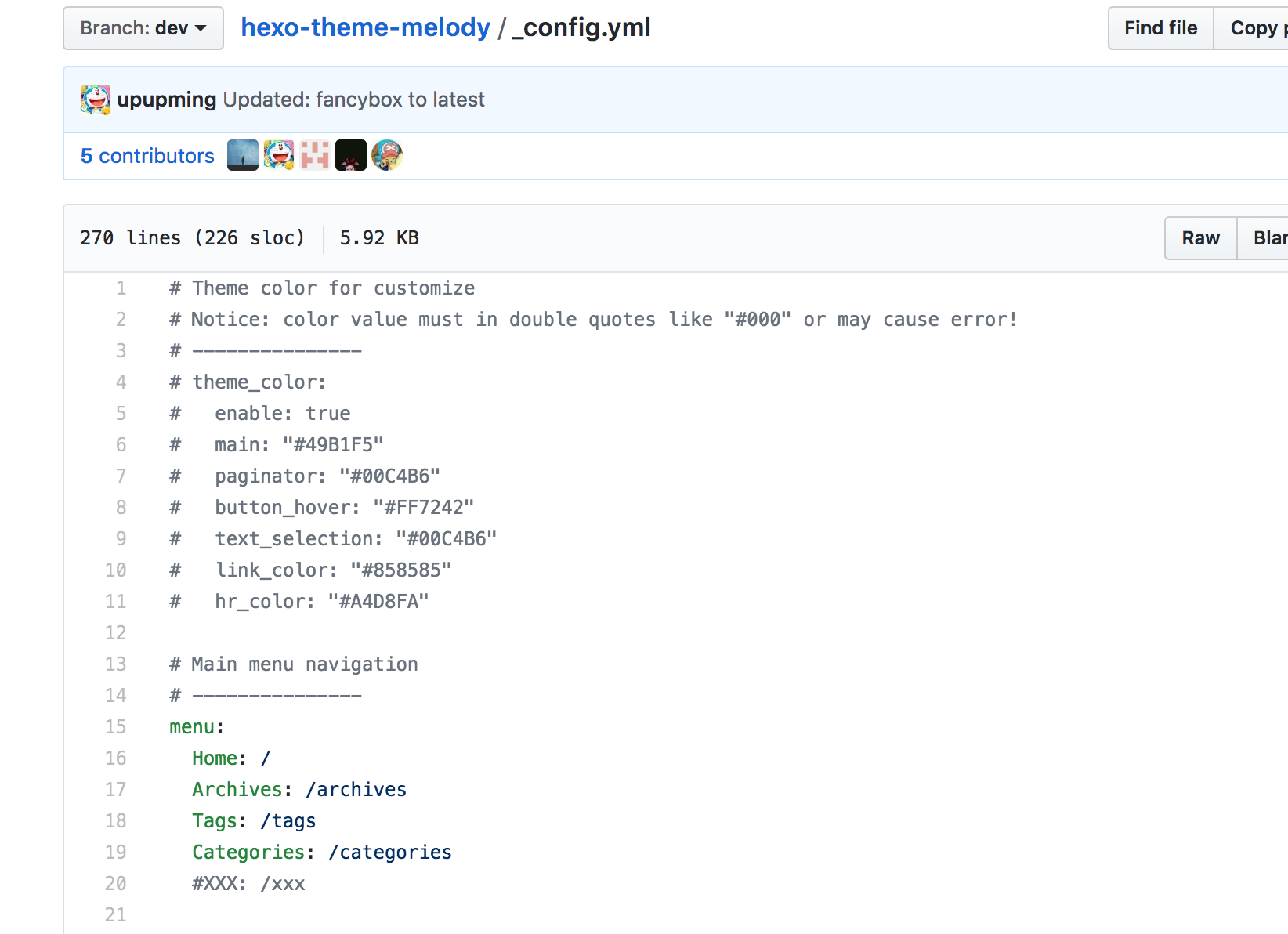Click the '_config.yml' file name in breadcrumb
Screen dimensions: 1288x934
pos(582,27)
